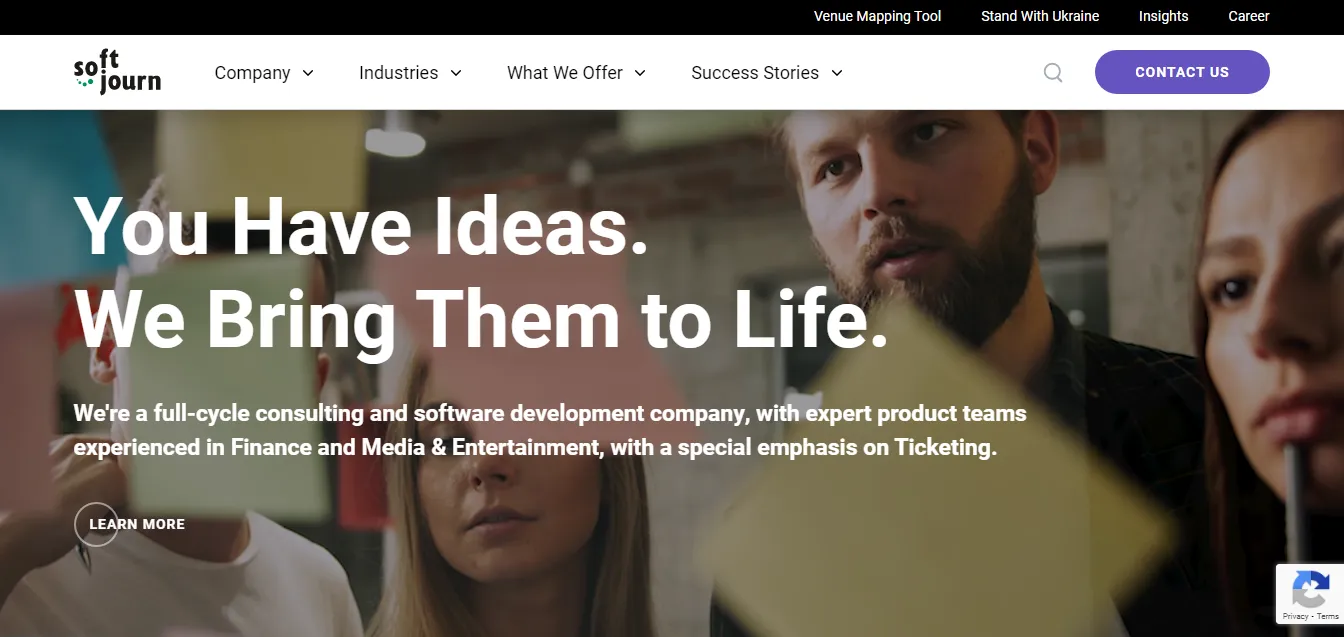
Task: Expand the Success Stories chevron
Action: coord(837,73)
